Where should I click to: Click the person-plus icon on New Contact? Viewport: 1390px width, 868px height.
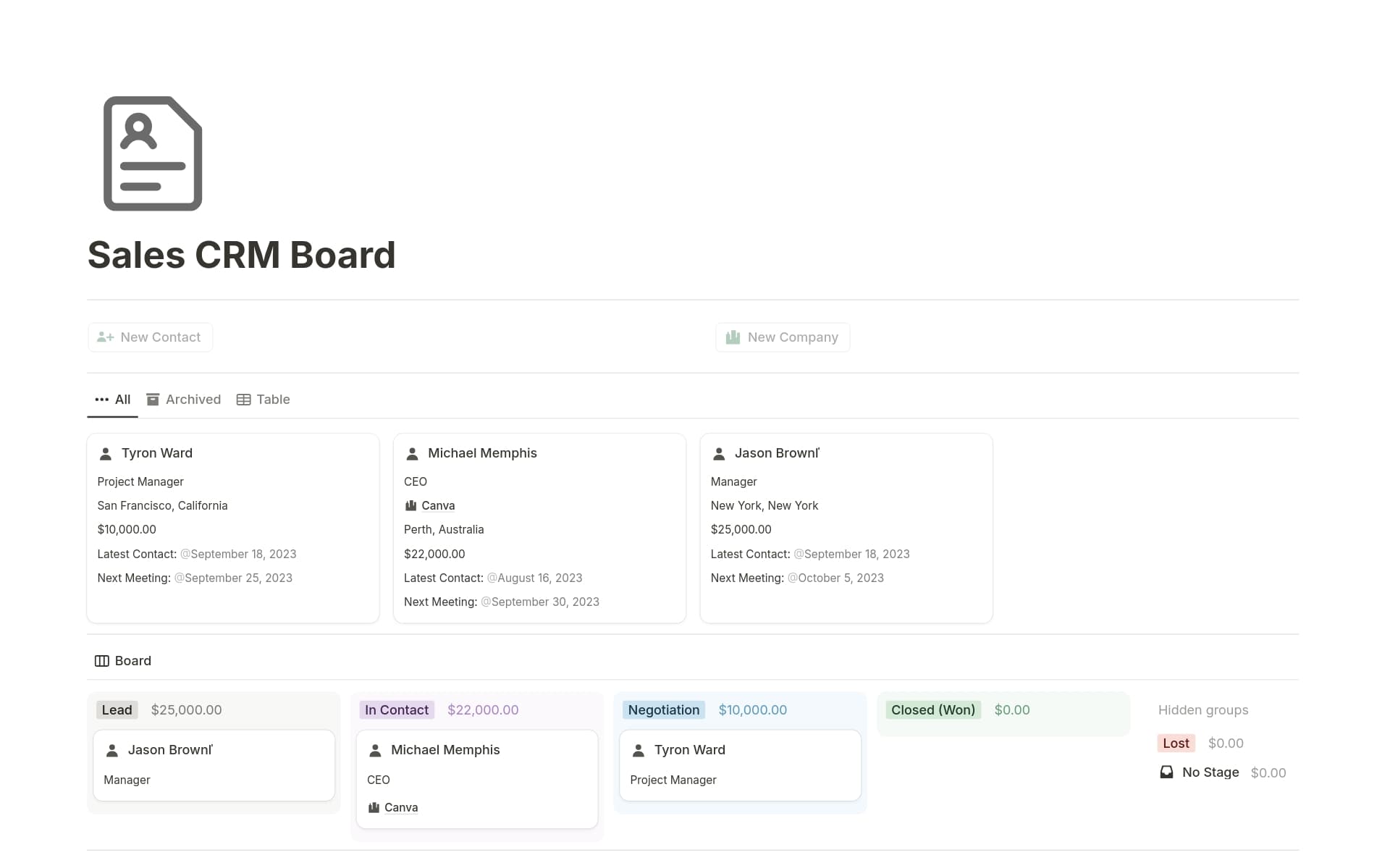pyautogui.click(x=105, y=337)
